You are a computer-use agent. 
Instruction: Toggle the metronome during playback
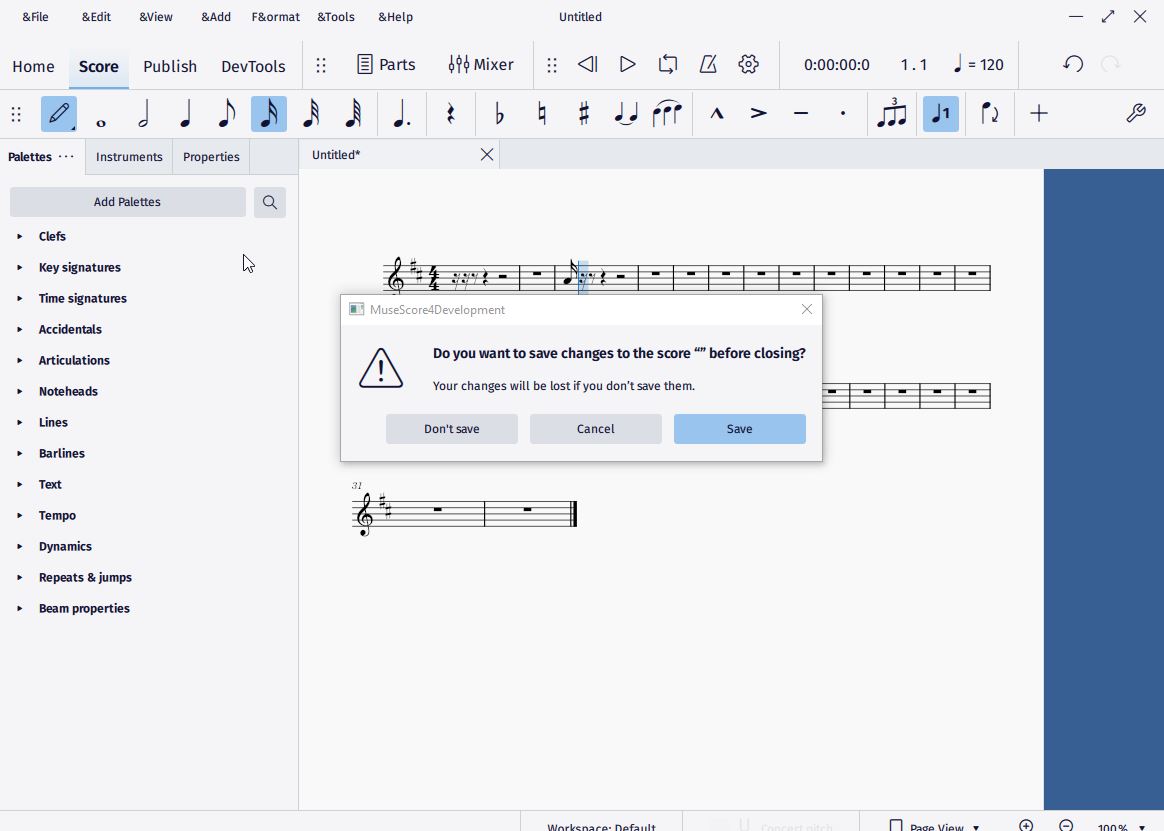click(x=708, y=63)
